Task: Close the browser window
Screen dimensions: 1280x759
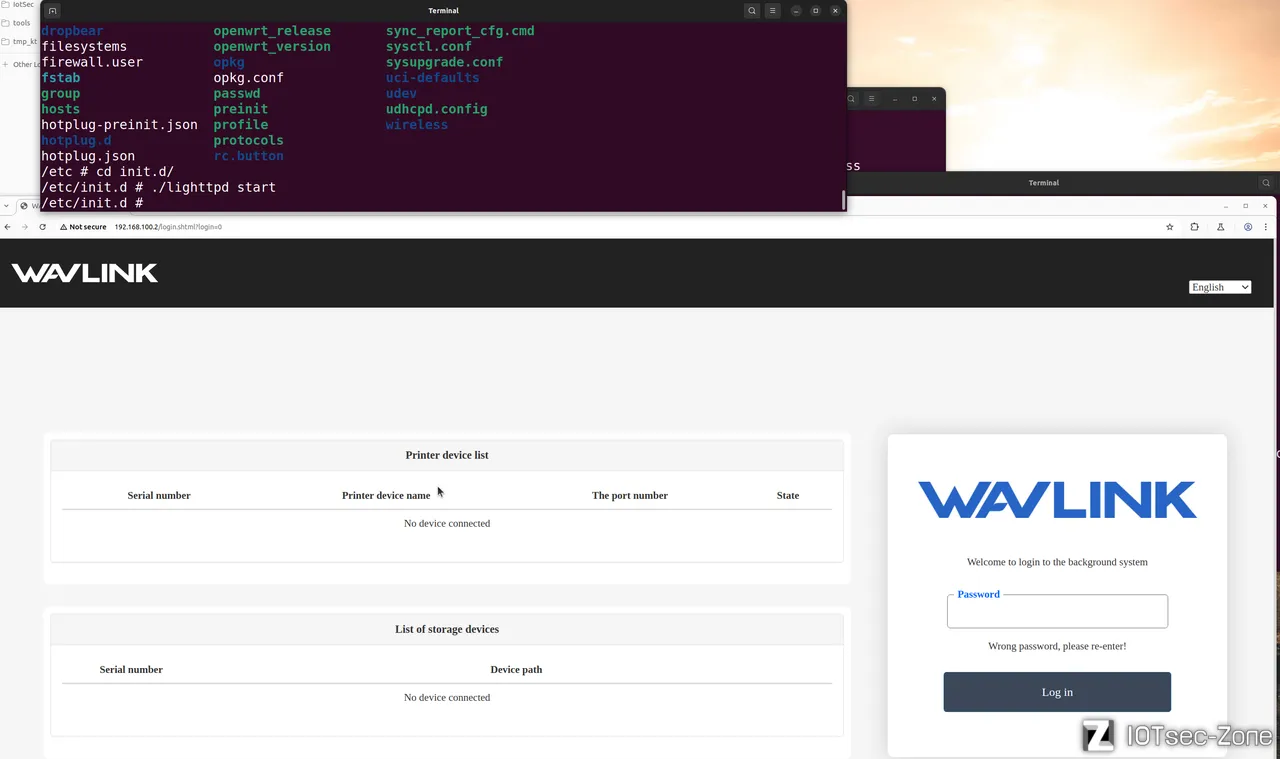Action: coord(1268,206)
